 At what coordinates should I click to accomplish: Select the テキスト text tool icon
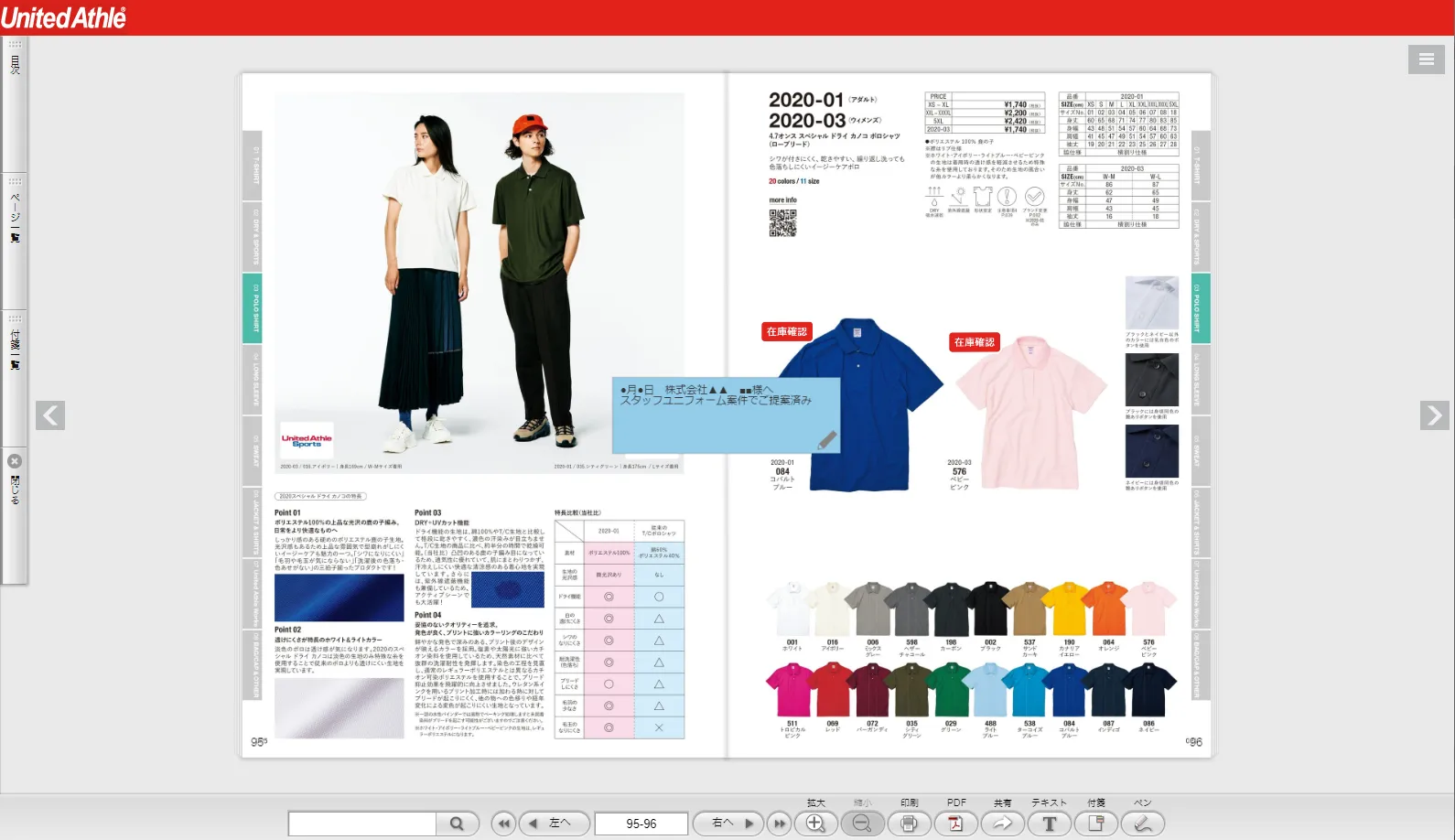click(x=1050, y=824)
